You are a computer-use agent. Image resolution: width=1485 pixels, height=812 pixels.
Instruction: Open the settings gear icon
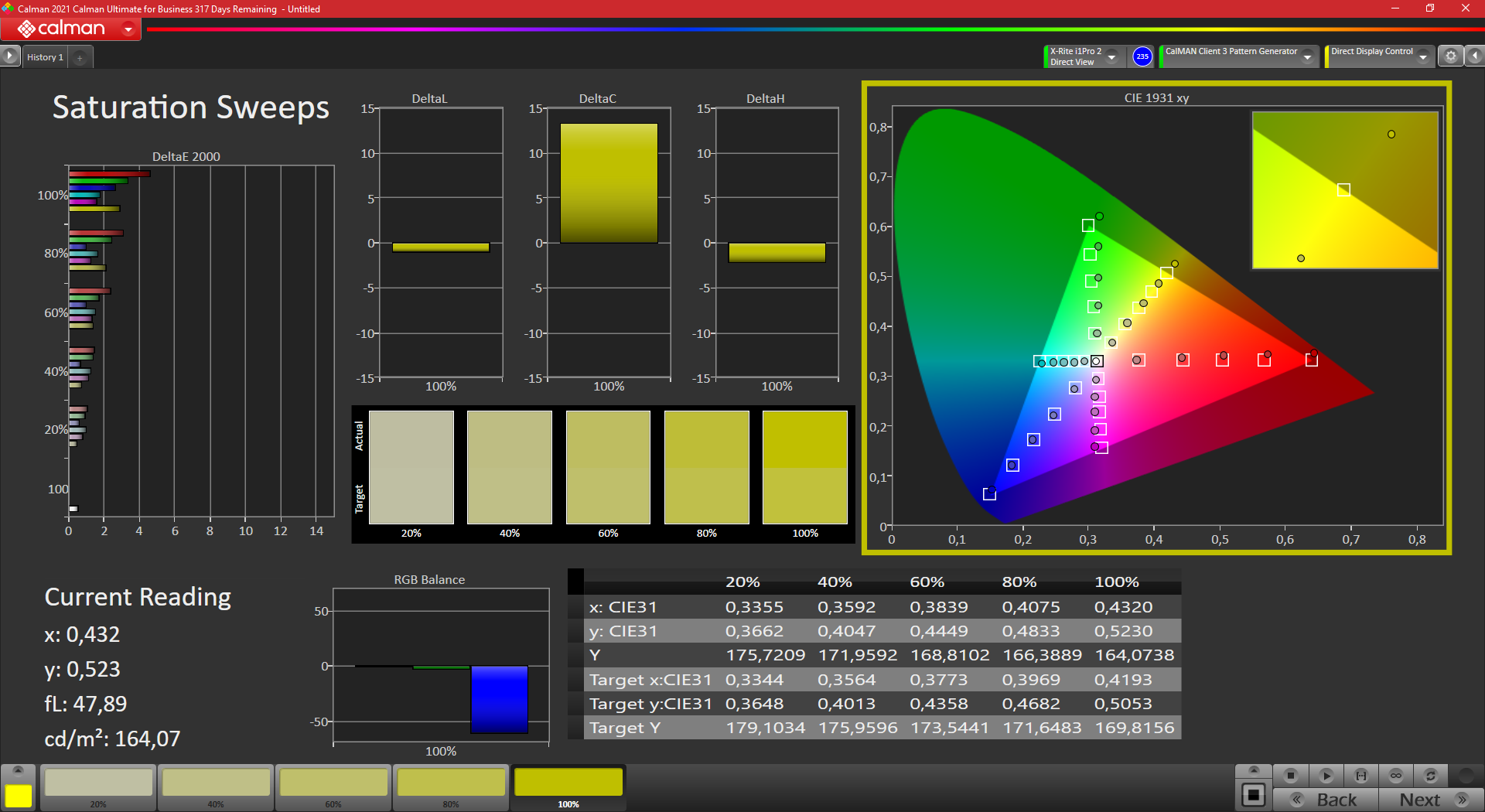(1451, 56)
